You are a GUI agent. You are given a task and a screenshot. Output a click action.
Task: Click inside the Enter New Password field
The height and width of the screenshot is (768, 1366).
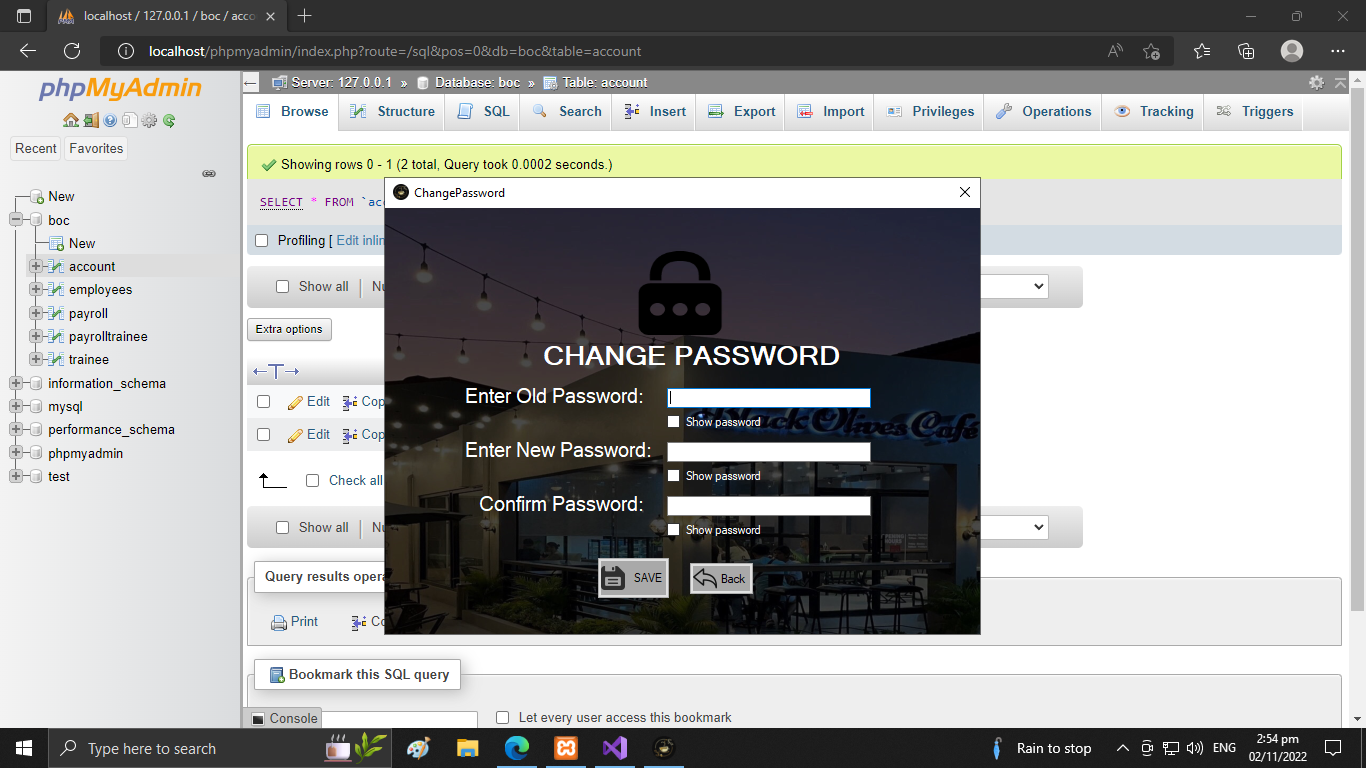pos(768,451)
